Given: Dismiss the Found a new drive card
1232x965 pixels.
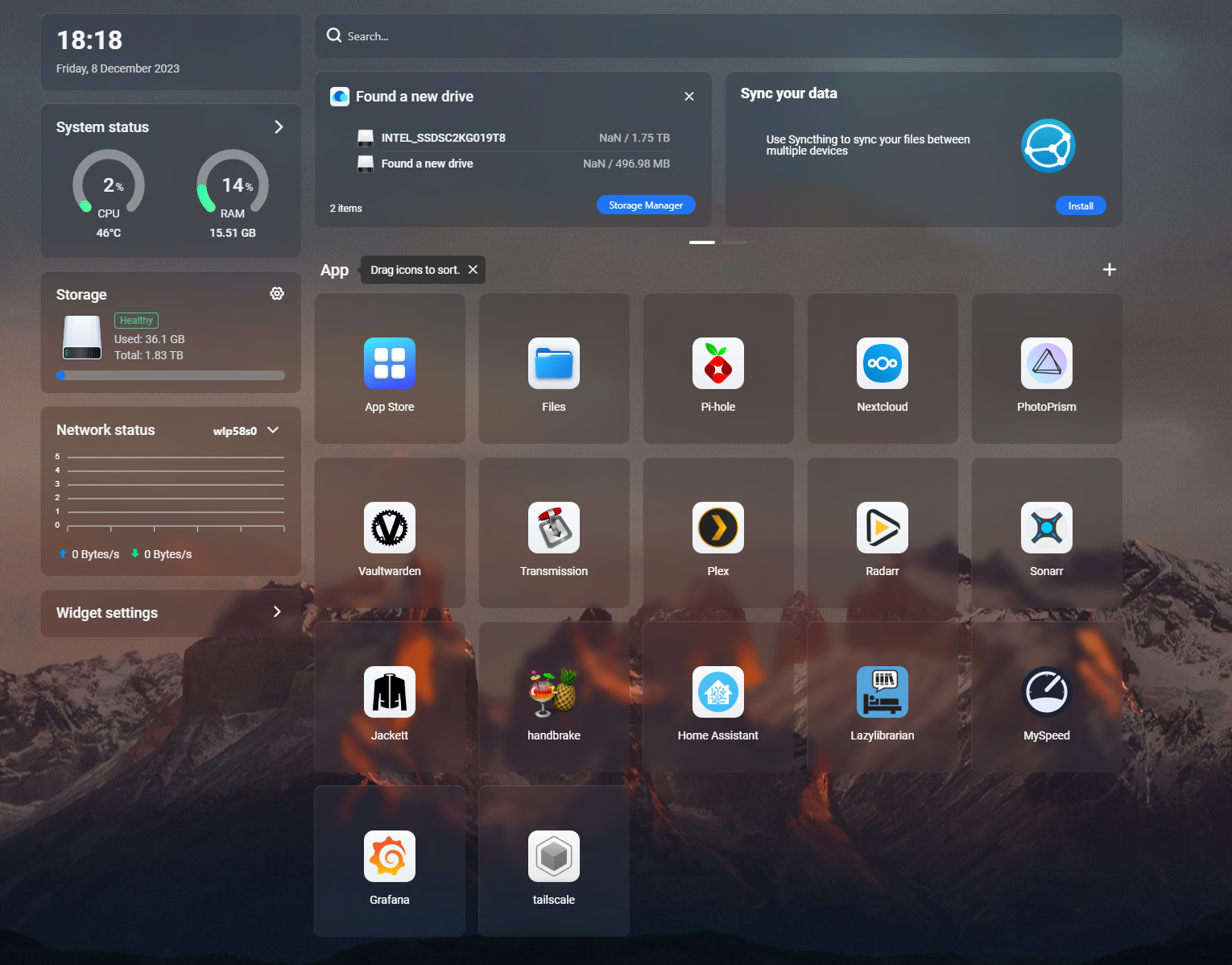Looking at the screenshot, I should pyautogui.click(x=689, y=96).
